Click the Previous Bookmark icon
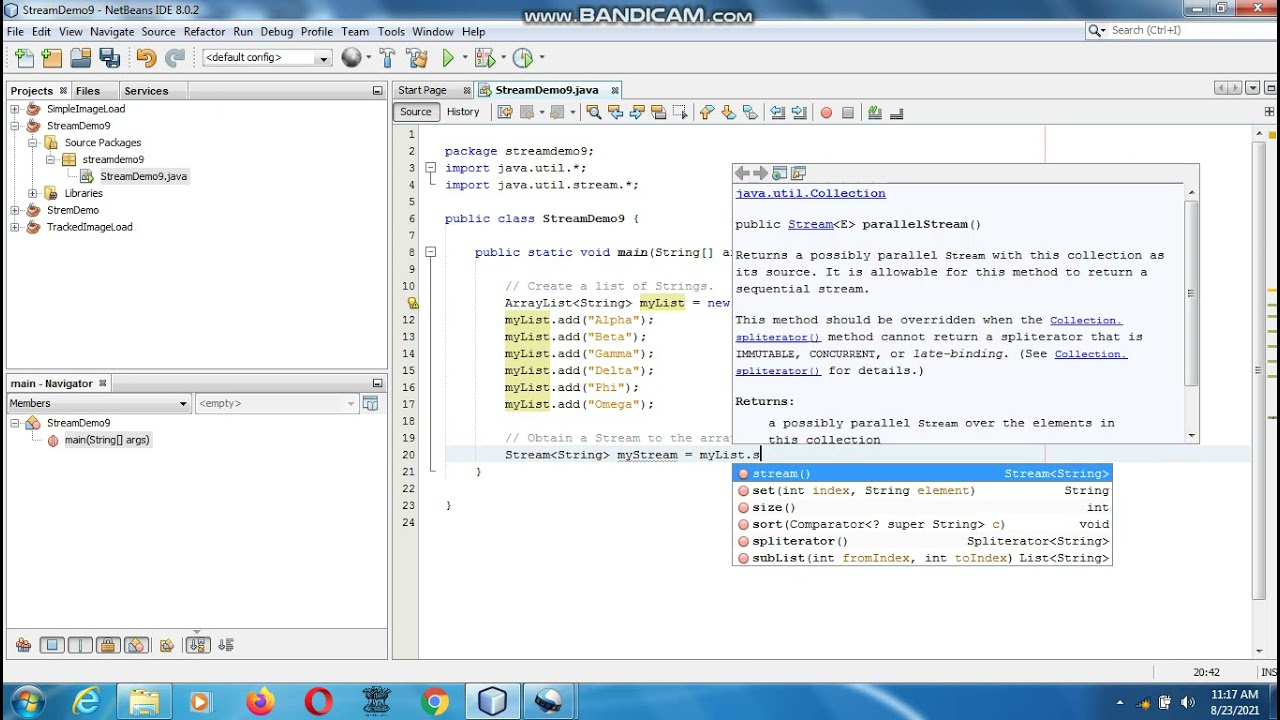 pos(707,113)
